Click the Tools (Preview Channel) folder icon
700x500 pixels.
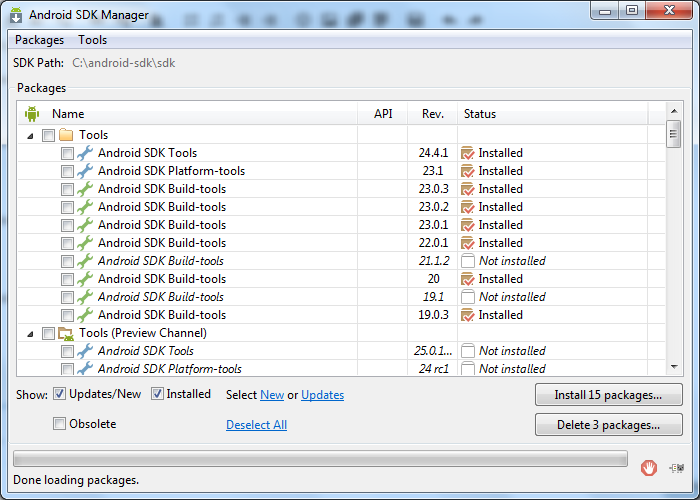(67, 333)
